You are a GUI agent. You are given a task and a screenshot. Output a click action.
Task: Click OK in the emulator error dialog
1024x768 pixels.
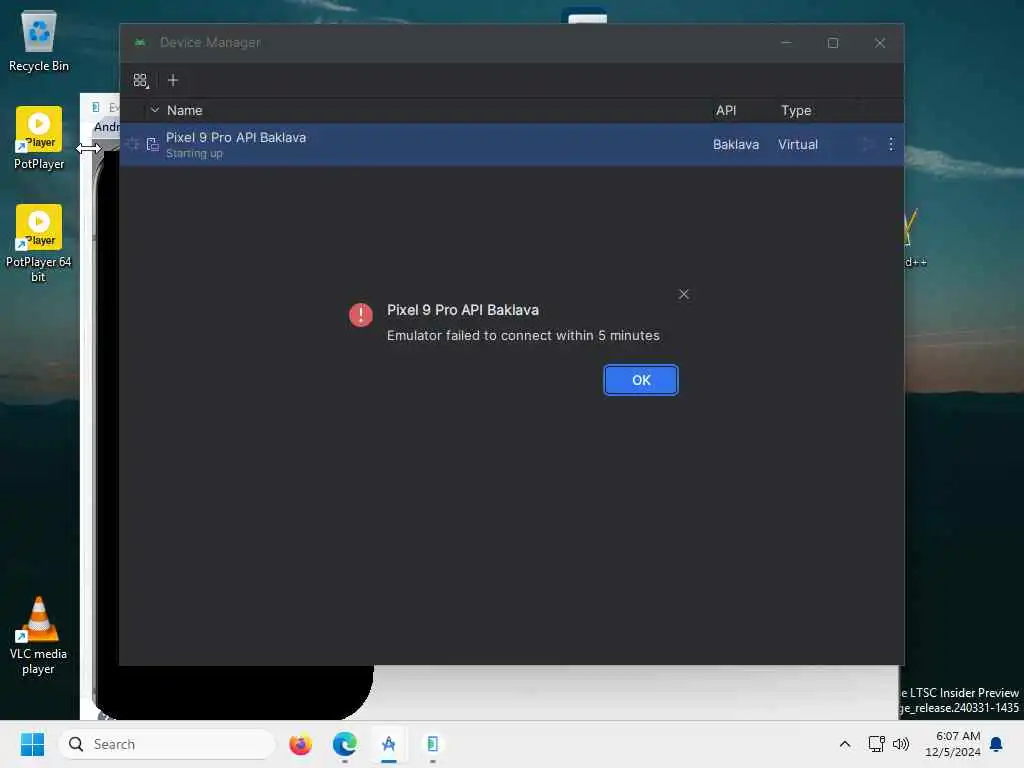[x=641, y=380]
